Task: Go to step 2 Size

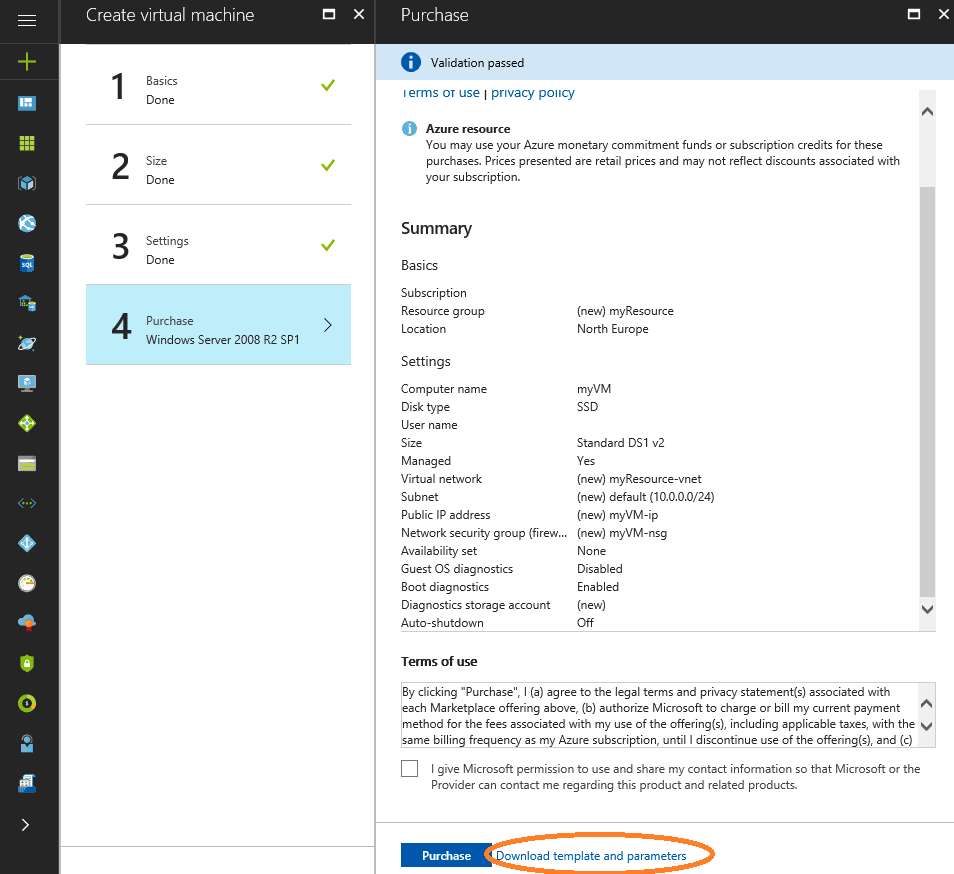Action: 218,165
